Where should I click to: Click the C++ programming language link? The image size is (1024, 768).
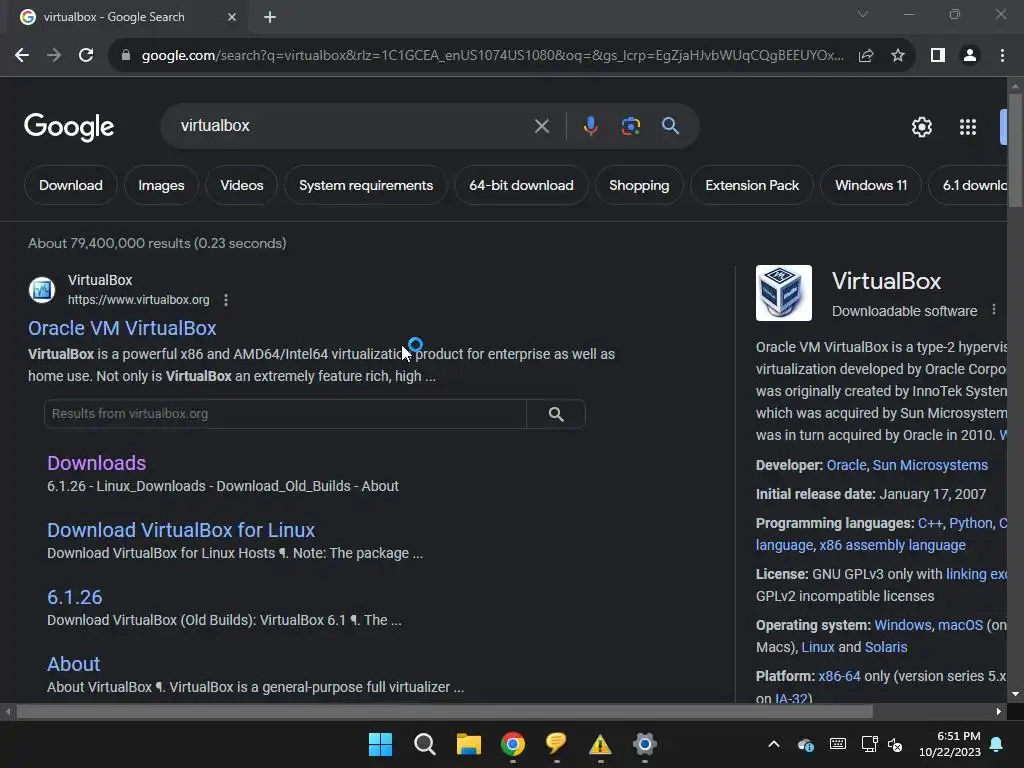930,523
